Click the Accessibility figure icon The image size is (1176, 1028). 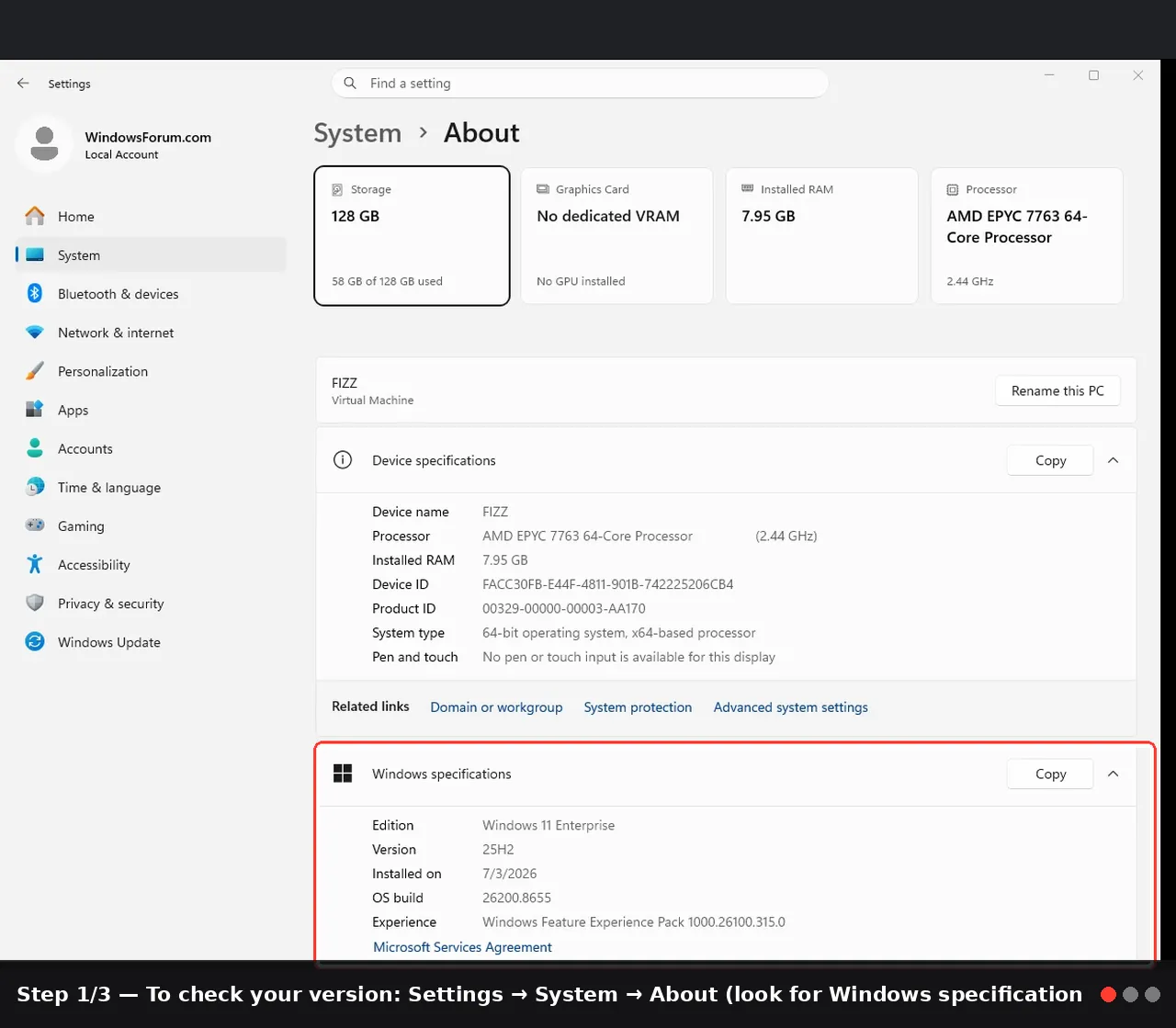[35, 564]
